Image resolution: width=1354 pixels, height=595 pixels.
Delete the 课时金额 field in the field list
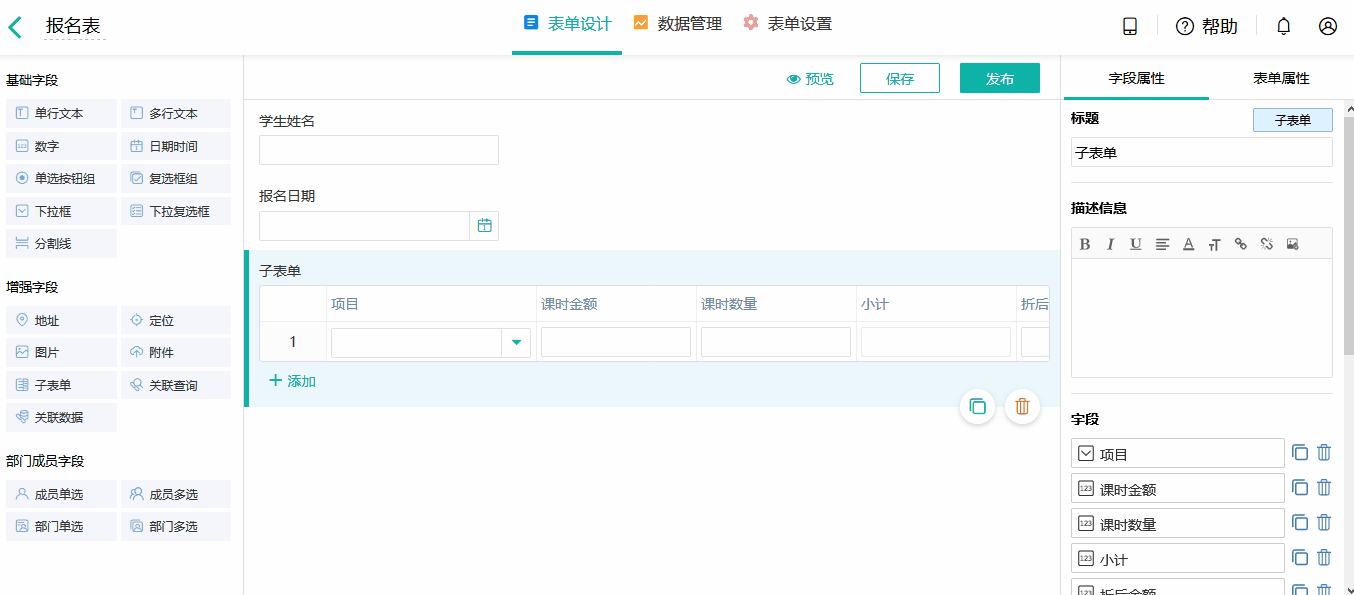(x=1324, y=487)
